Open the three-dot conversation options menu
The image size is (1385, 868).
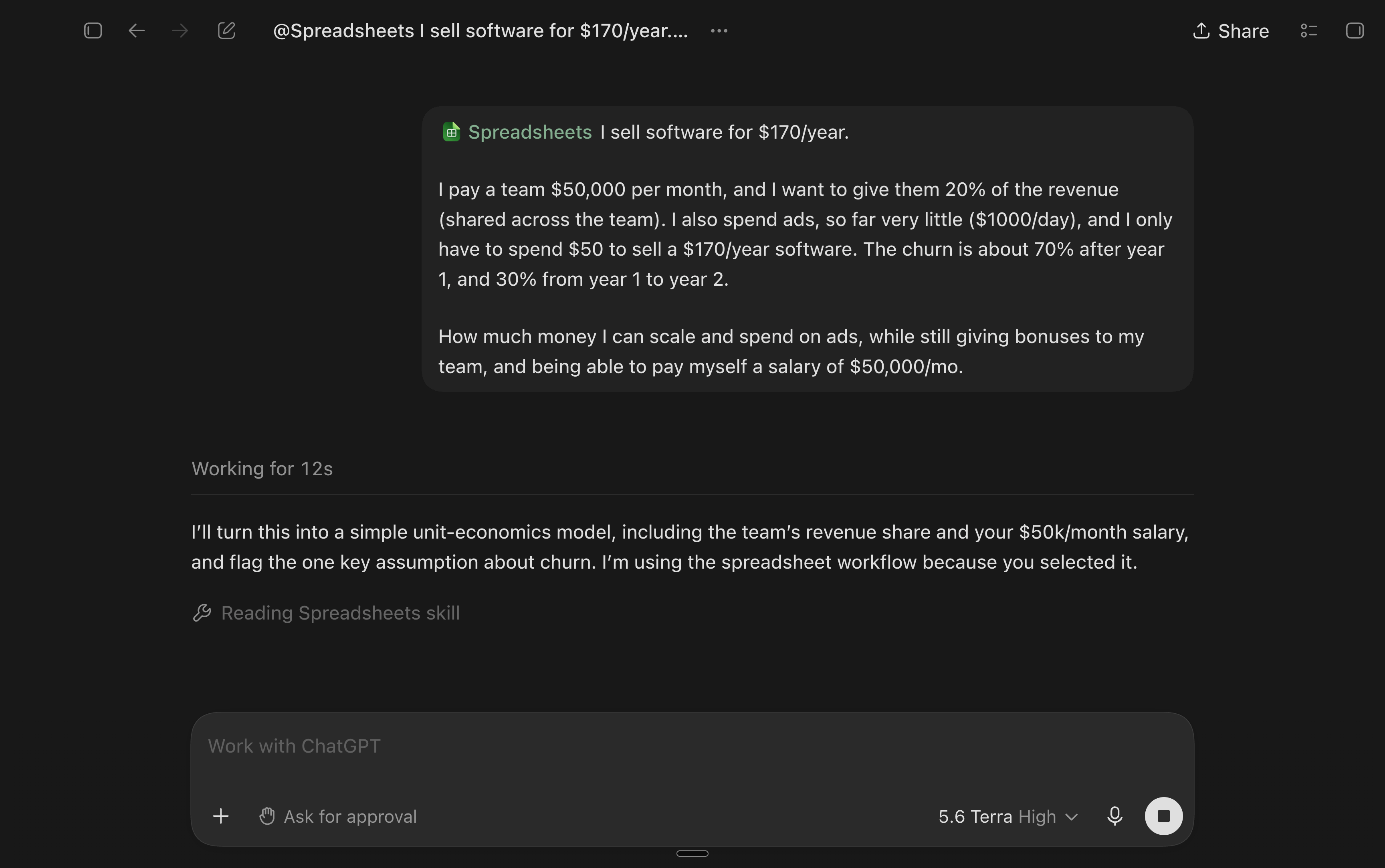(719, 31)
